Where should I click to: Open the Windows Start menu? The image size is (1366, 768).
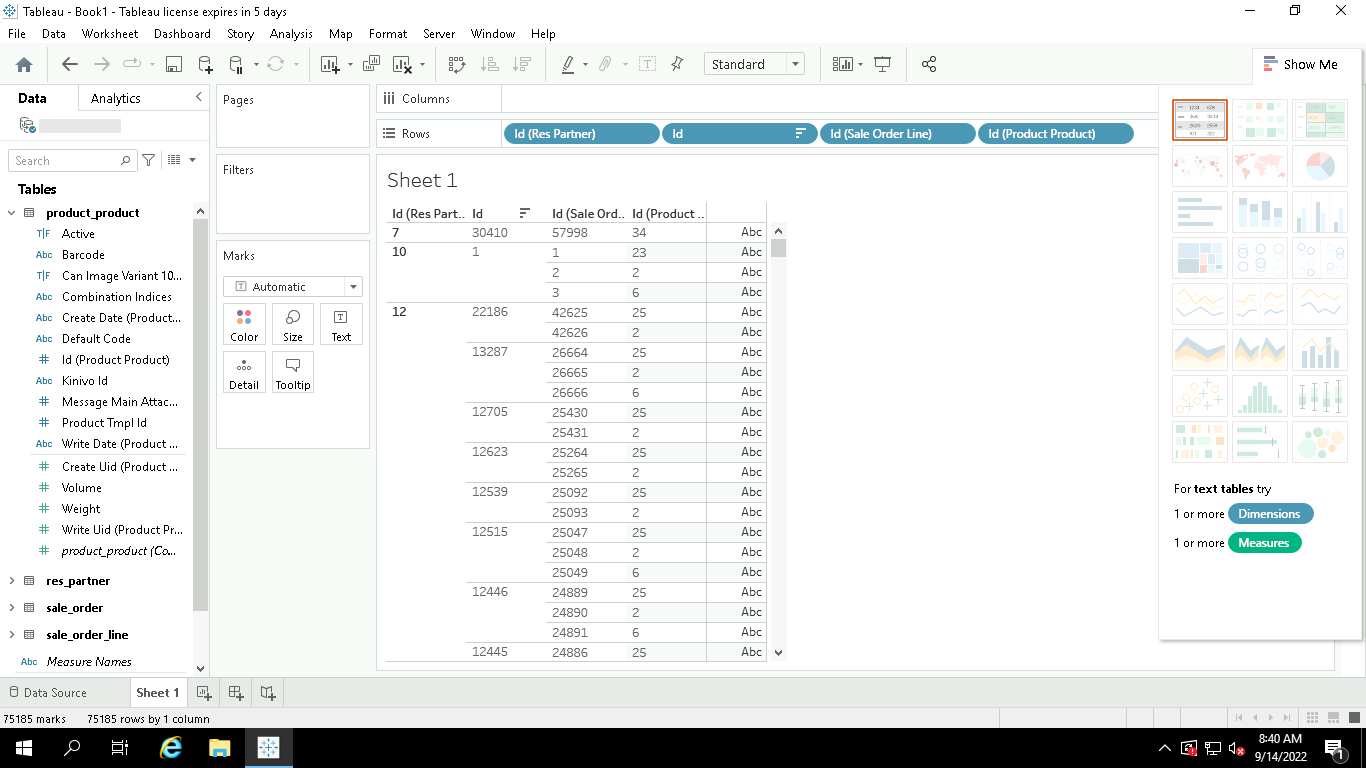coord(23,748)
